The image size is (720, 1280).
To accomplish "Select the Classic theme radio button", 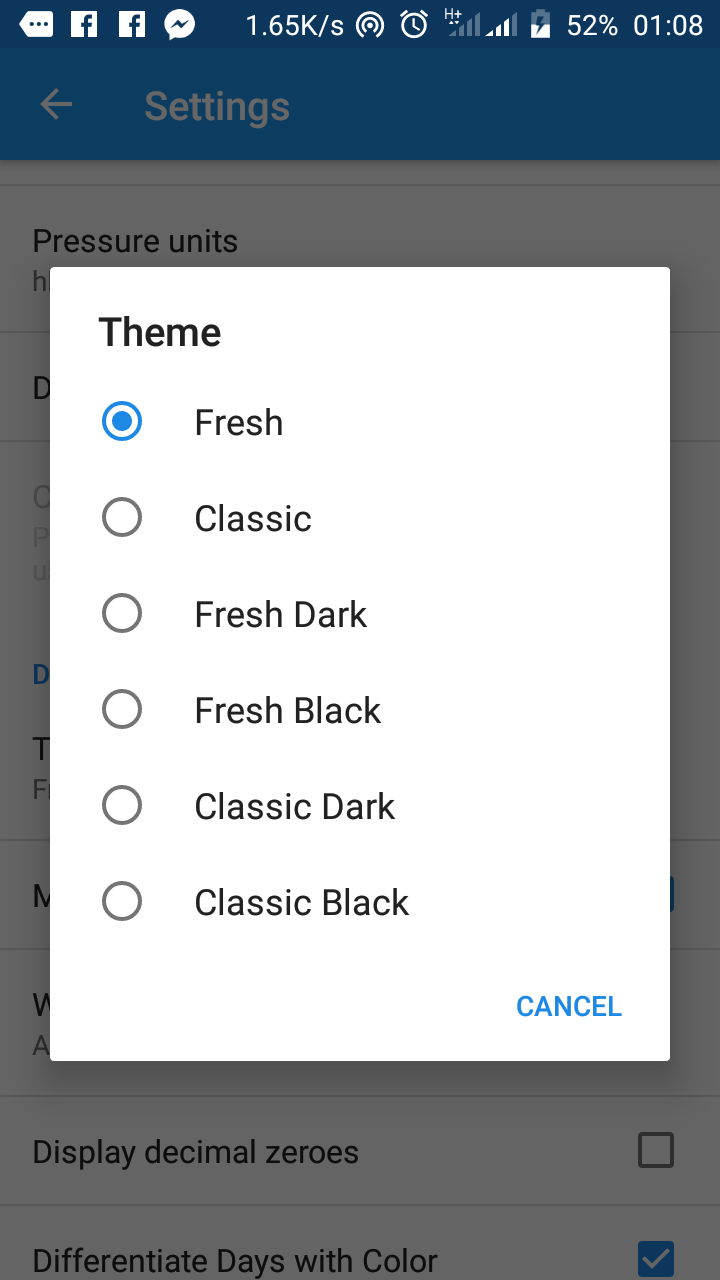I will (122, 518).
